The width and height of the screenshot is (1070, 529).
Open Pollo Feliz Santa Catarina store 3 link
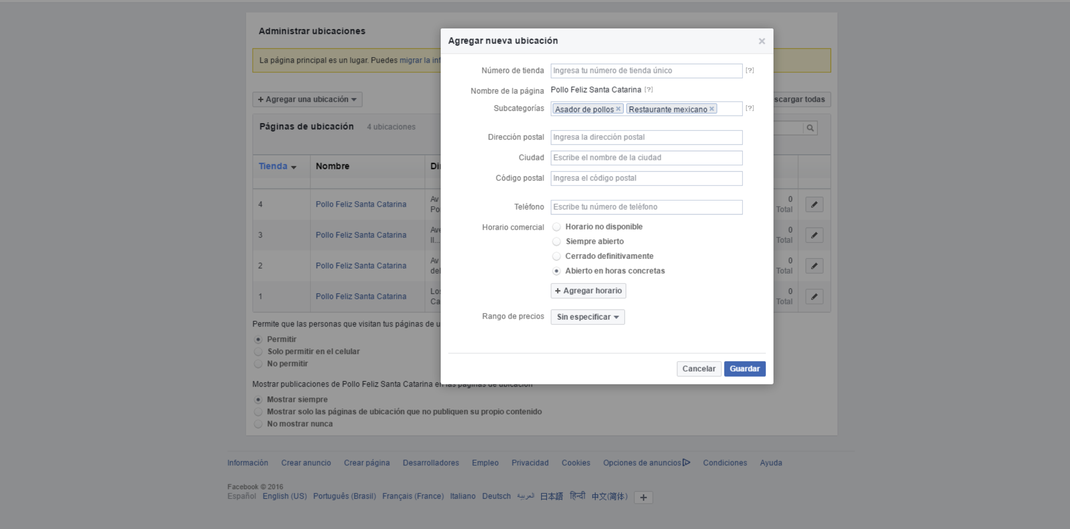[x=361, y=235]
